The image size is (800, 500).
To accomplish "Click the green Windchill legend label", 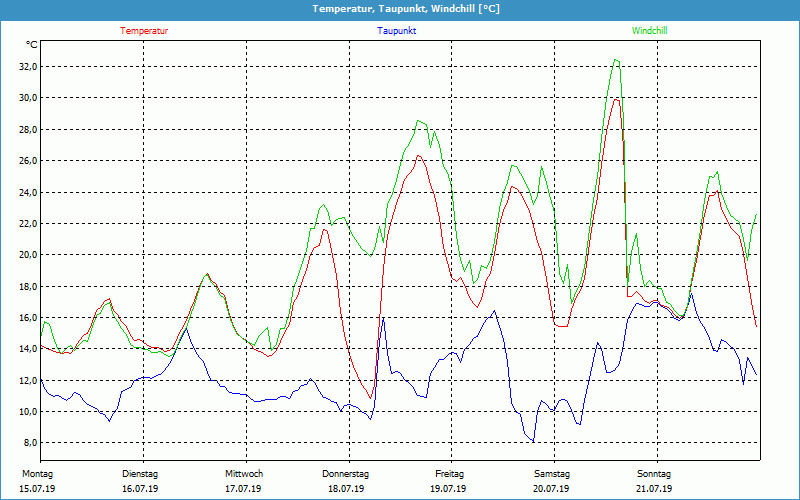I will click(x=649, y=31).
